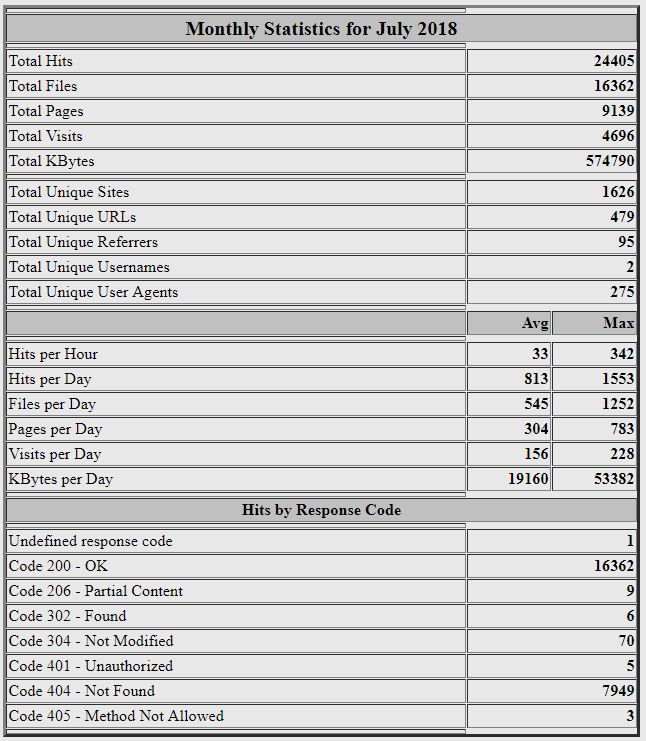The image size is (646, 741).
Task: Select the Total Hits value 24405
Action: pyautogui.click(x=614, y=61)
